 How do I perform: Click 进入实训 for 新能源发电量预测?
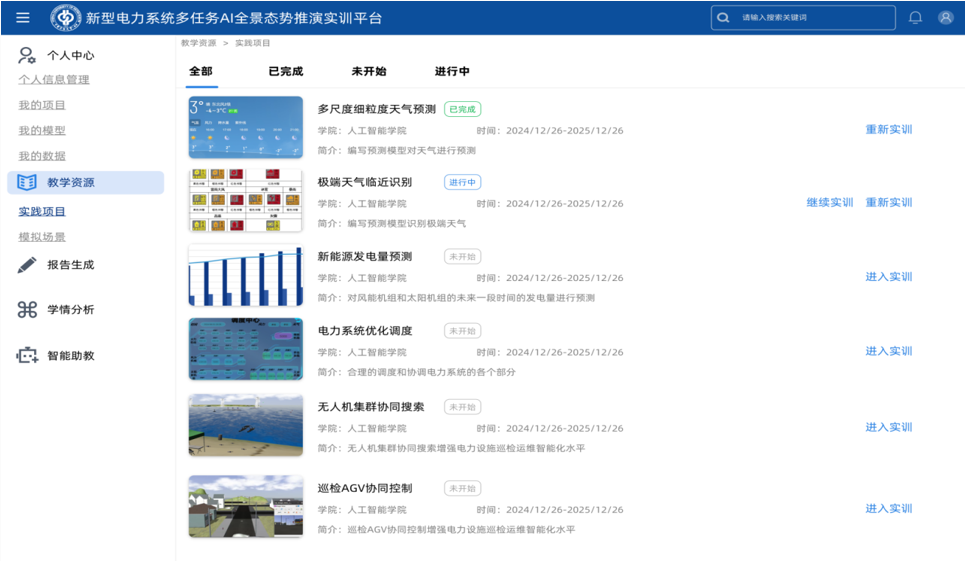click(x=888, y=277)
